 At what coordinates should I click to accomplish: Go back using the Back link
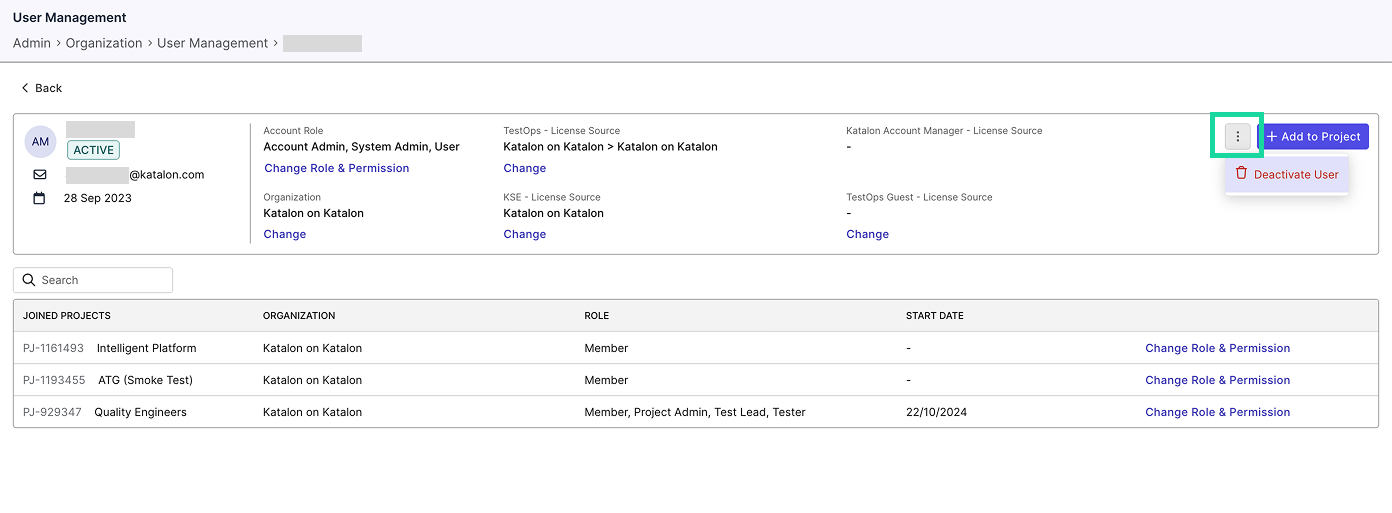[x=42, y=88]
